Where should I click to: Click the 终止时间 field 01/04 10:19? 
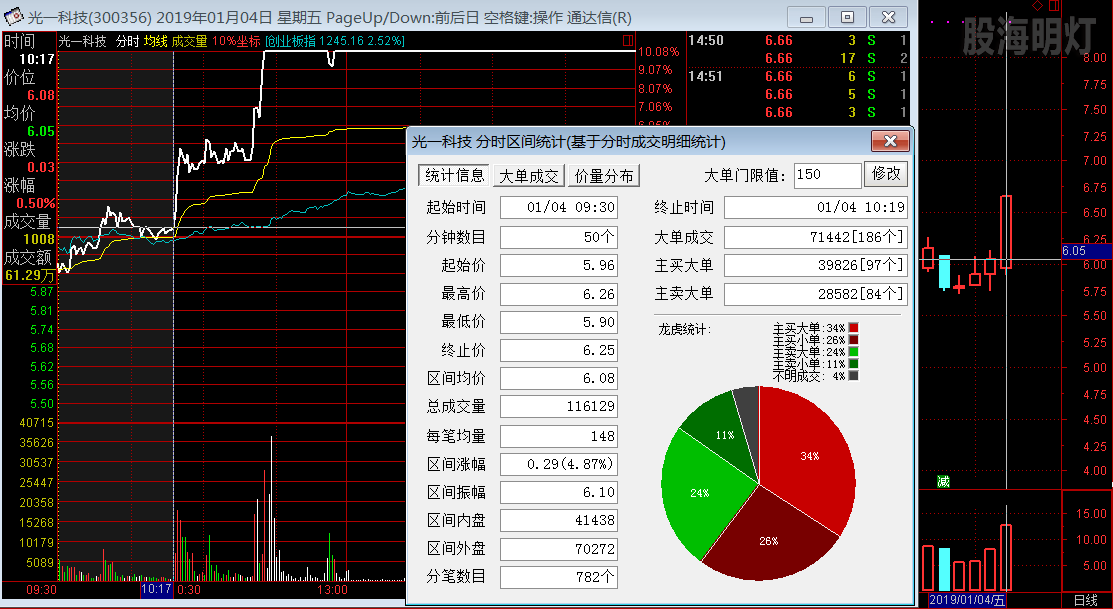pyautogui.click(x=816, y=208)
